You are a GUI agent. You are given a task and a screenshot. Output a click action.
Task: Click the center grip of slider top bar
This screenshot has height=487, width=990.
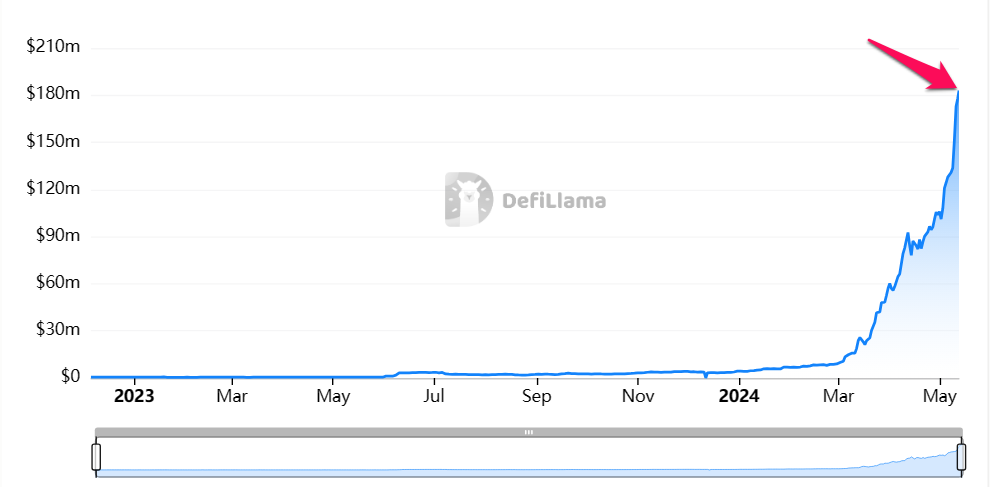click(529, 432)
